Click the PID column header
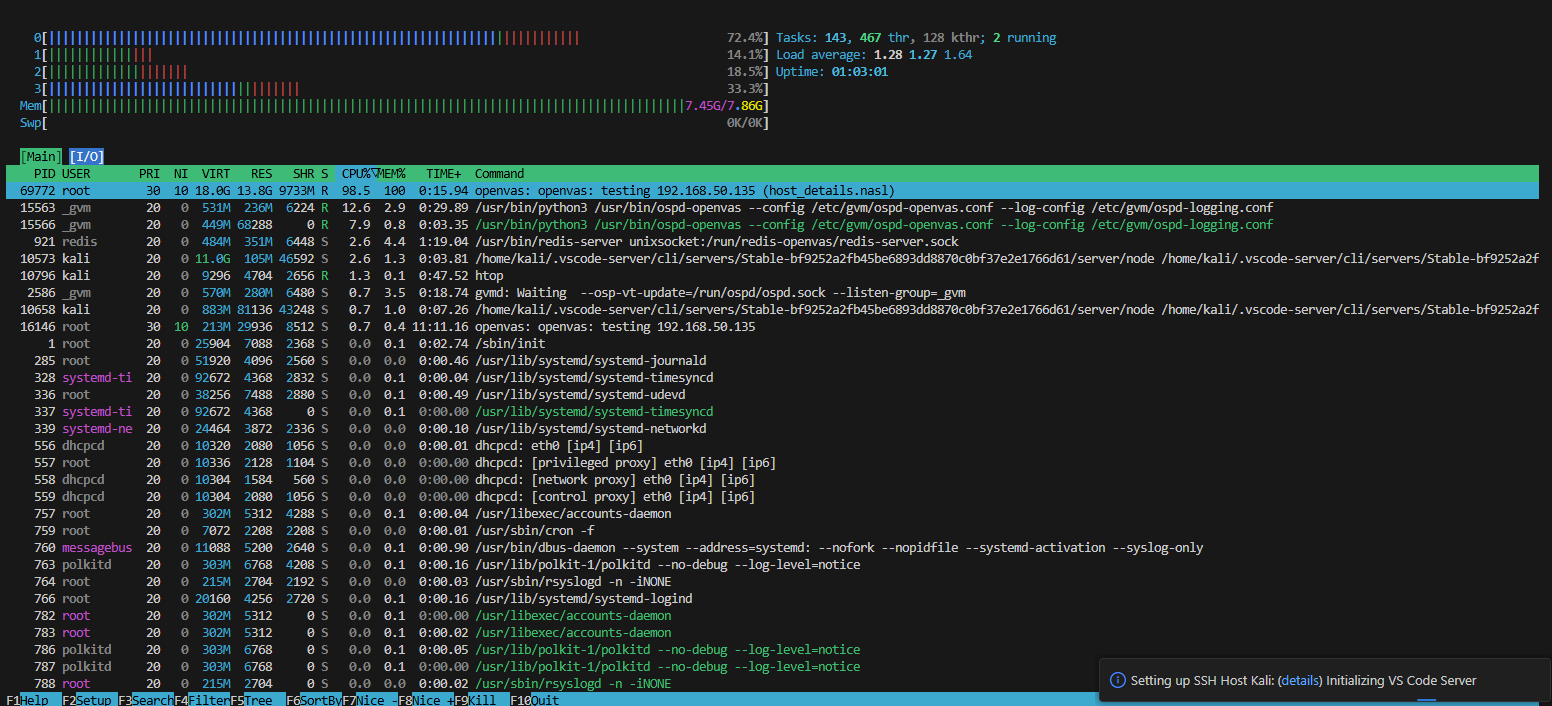 (x=44, y=173)
